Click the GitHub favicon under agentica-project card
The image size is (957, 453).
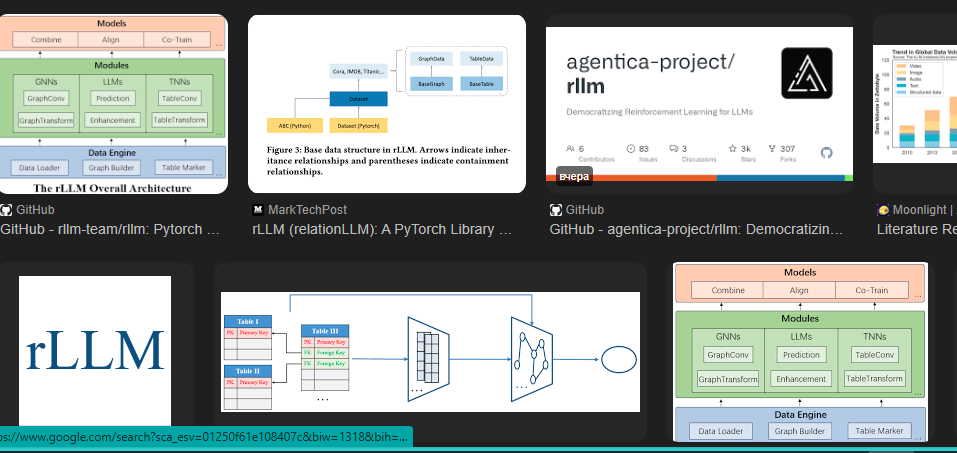(x=555, y=210)
